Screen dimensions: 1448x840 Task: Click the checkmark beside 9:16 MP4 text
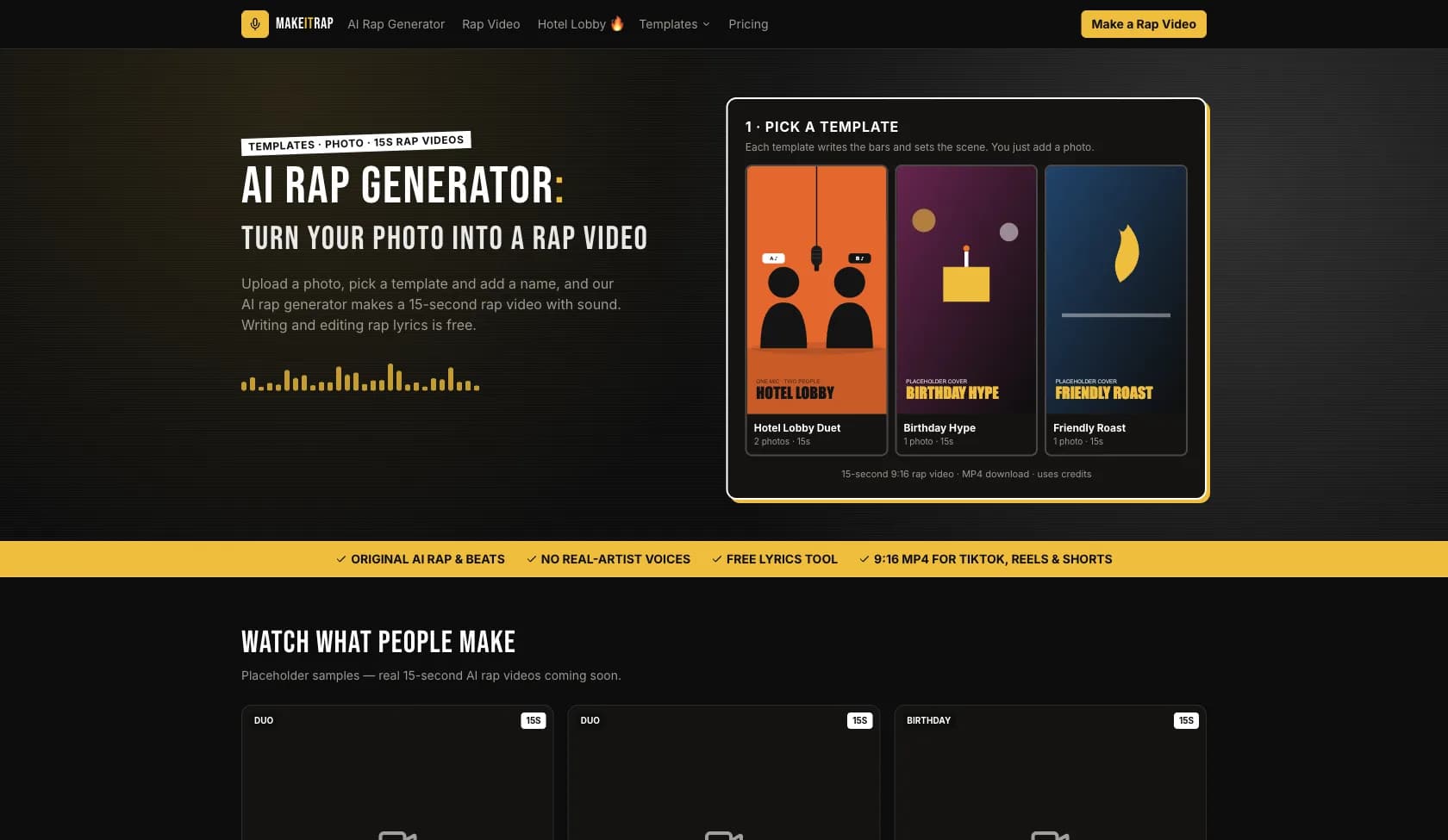(x=864, y=559)
